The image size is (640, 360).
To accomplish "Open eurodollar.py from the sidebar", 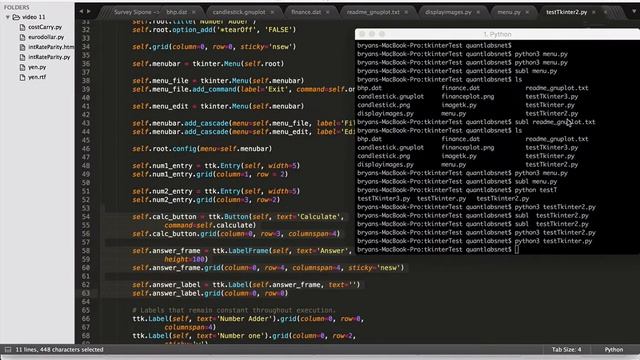I will coord(46,37).
